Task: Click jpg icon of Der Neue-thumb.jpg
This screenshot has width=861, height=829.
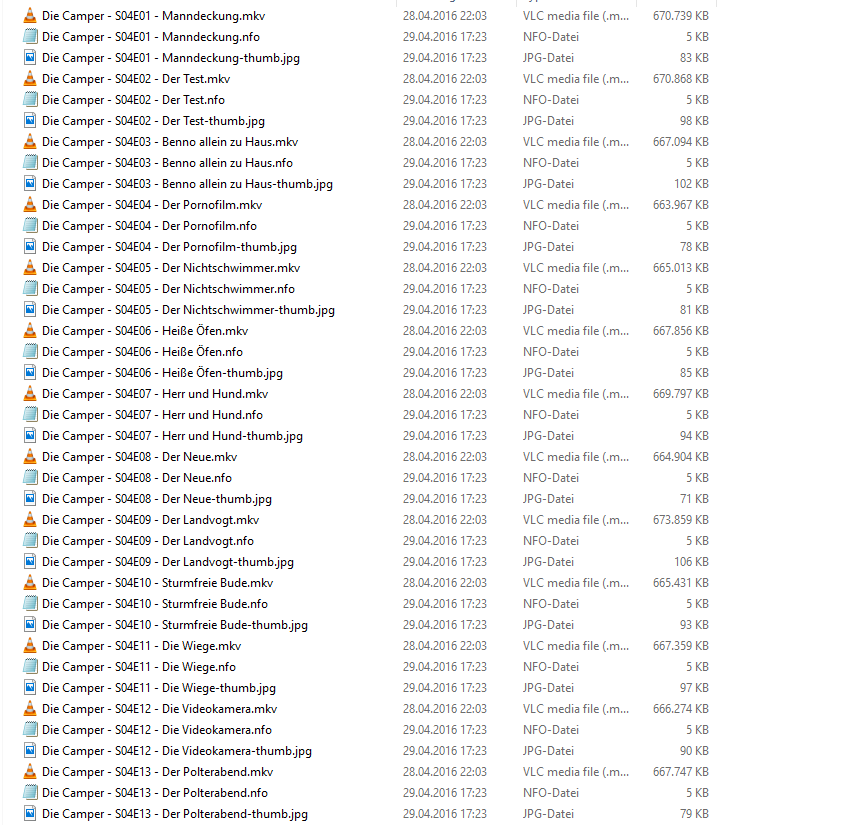Action: point(30,498)
